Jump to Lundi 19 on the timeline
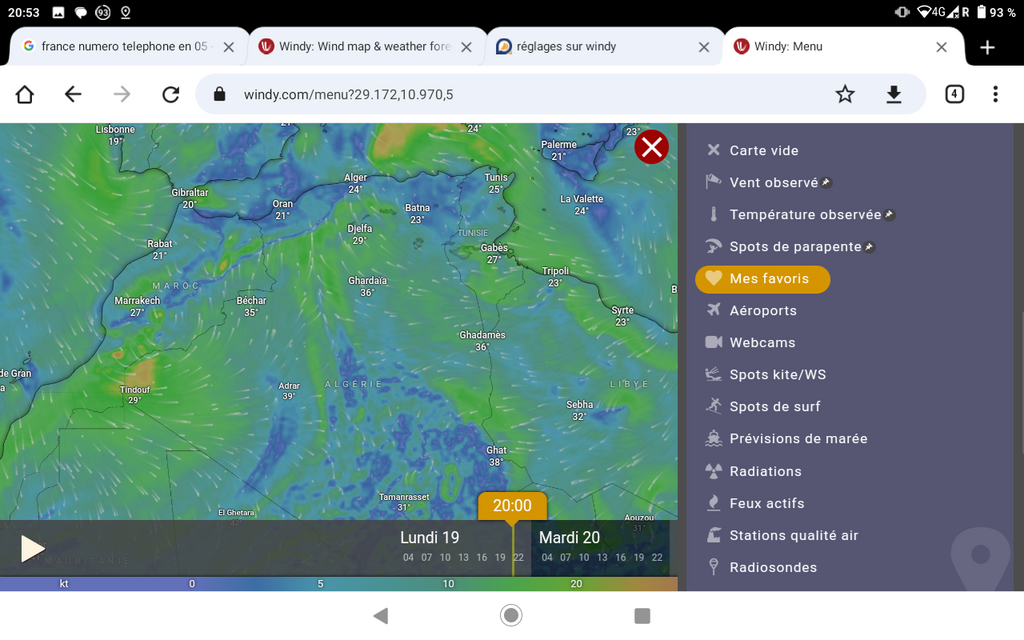The width and height of the screenshot is (1024, 640). tap(429, 537)
